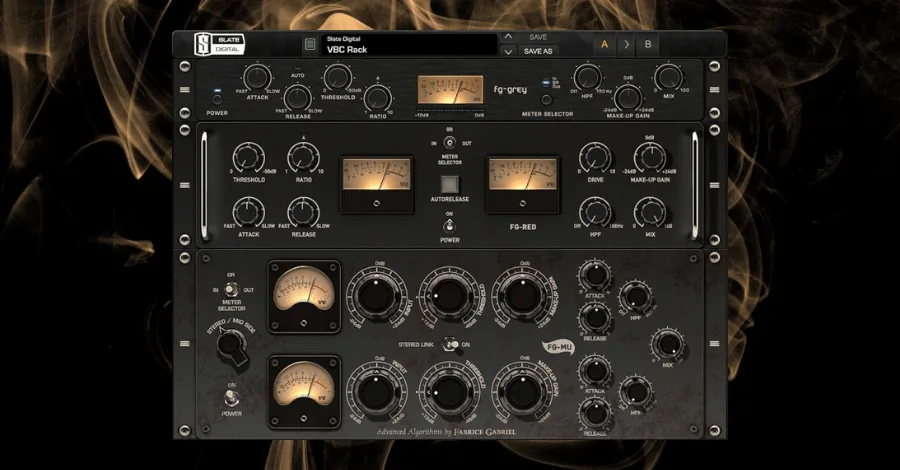Switch to setting B
The width and height of the screenshot is (900, 470).
(x=648, y=44)
